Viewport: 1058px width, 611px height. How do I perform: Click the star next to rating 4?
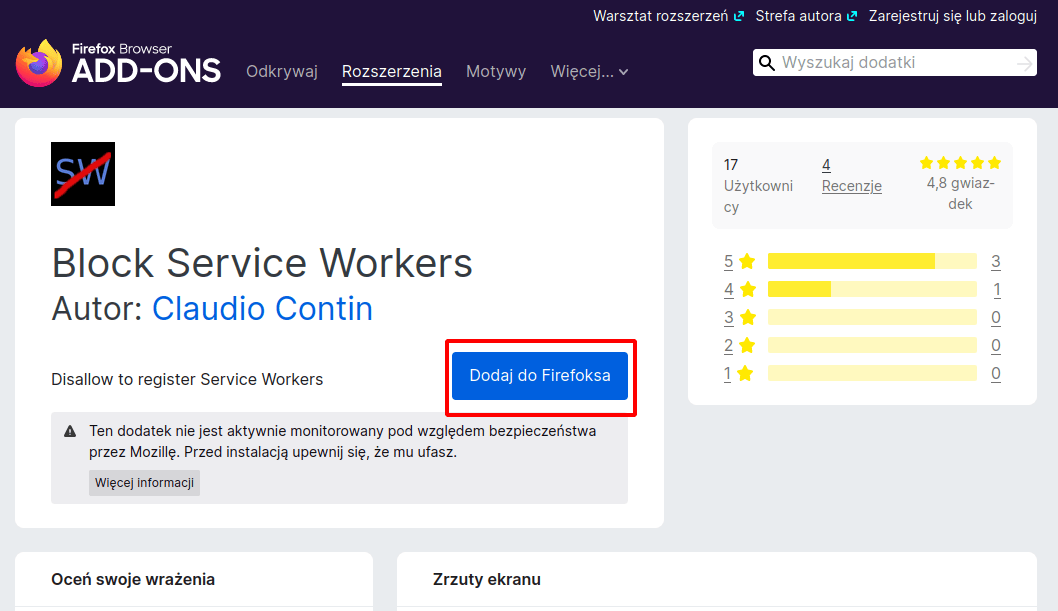(x=748, y=289)
